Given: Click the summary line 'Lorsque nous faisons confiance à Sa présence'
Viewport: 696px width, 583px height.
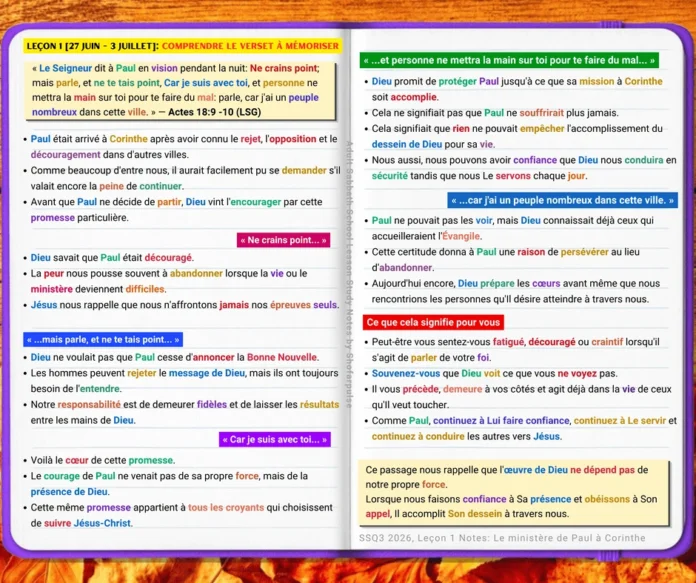Looking at the screenshot, I should click(511, 507).
